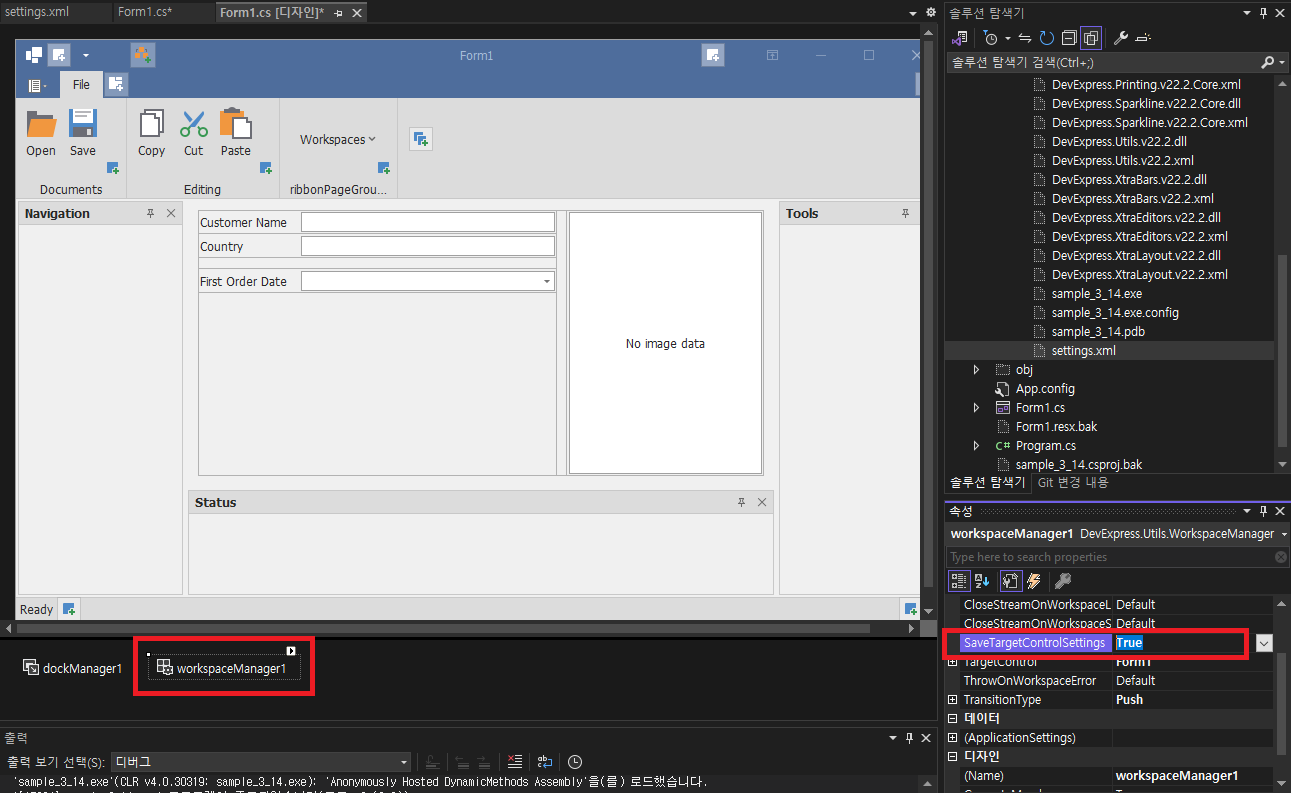This screenshot has width=1291, height=793.
Task: Click the application menu icon left of File tab
Action: click(x=36, y=86)
